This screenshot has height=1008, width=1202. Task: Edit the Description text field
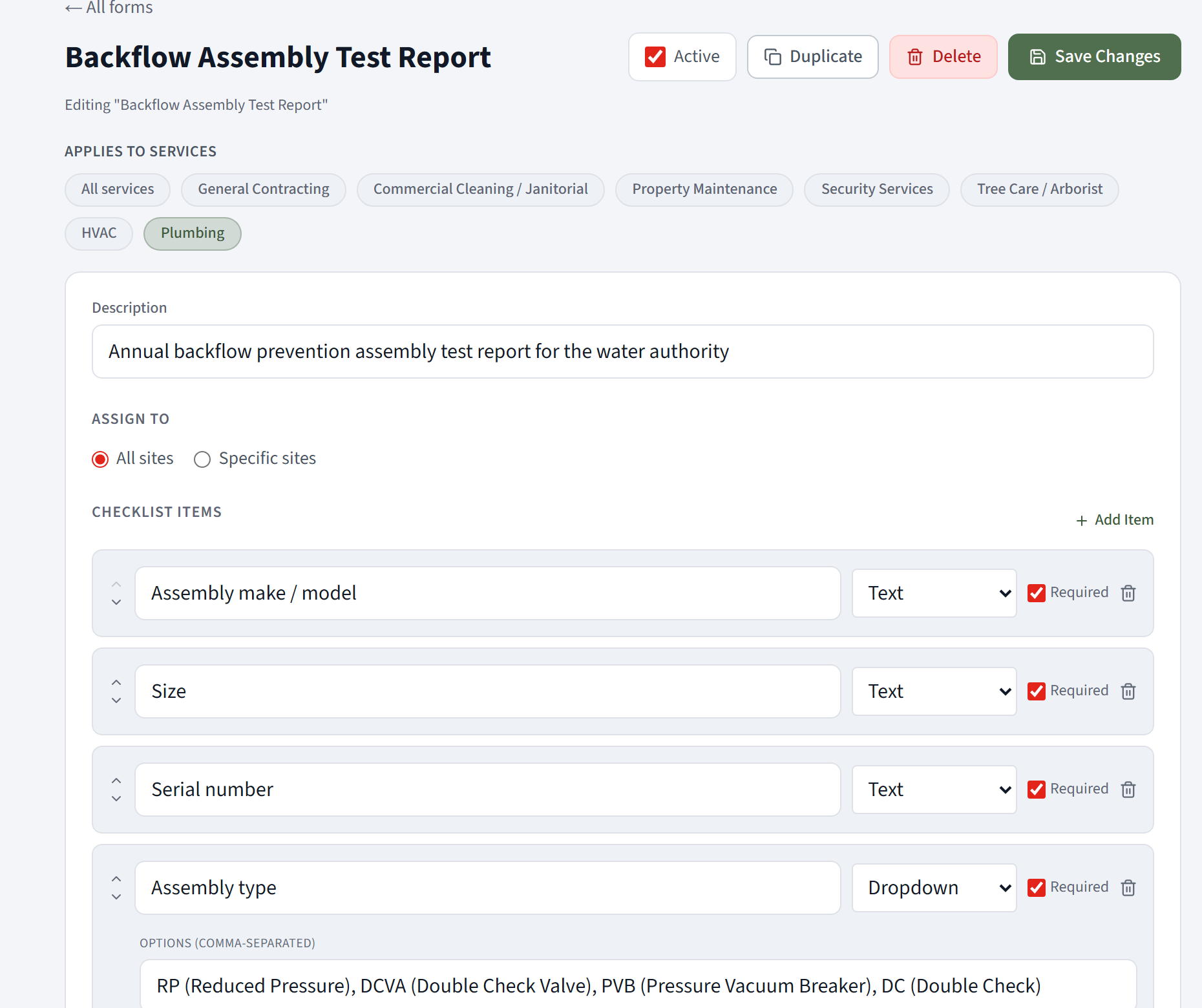(623, 352)
